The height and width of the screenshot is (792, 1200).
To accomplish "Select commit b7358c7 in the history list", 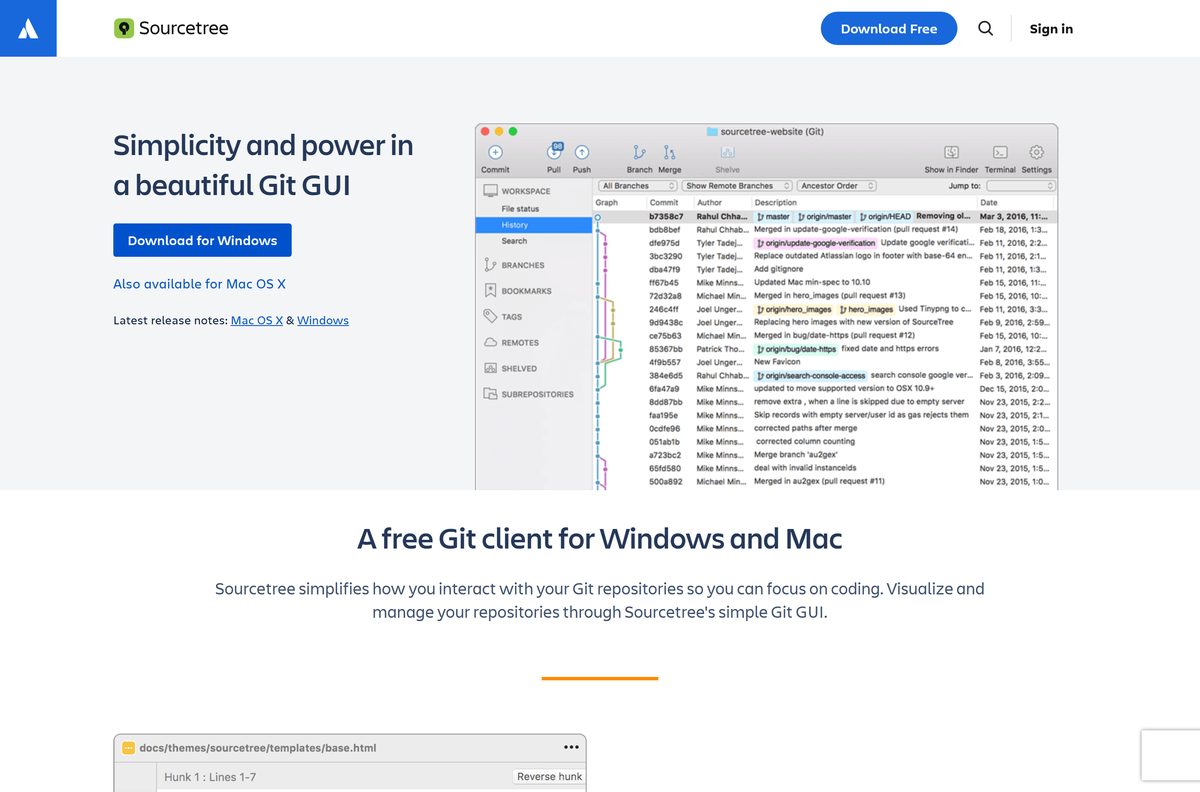I will [826, 216].
